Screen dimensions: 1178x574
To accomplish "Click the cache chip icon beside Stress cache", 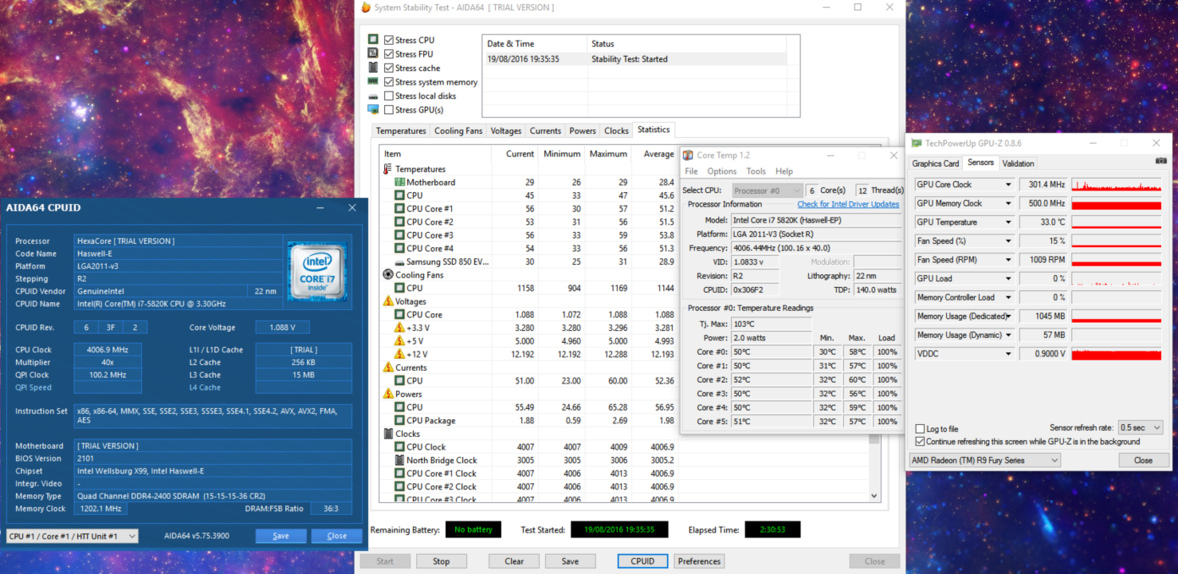I will pyautogui.click(x=373, y=68).
